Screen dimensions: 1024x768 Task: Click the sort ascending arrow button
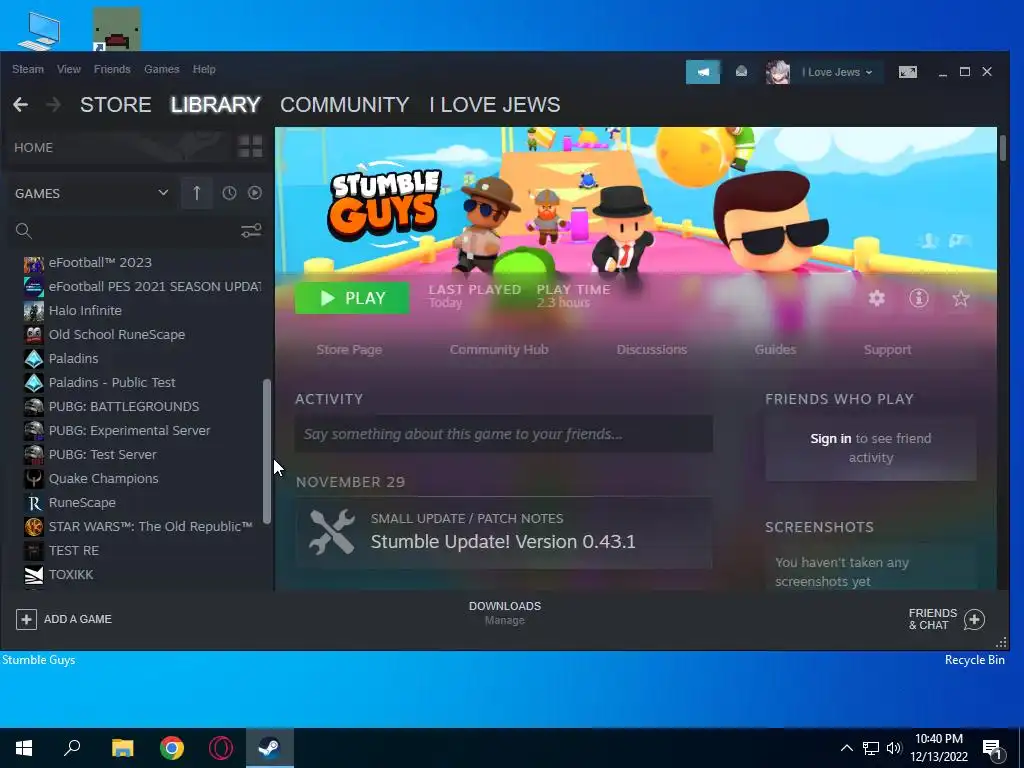point(197,193)
